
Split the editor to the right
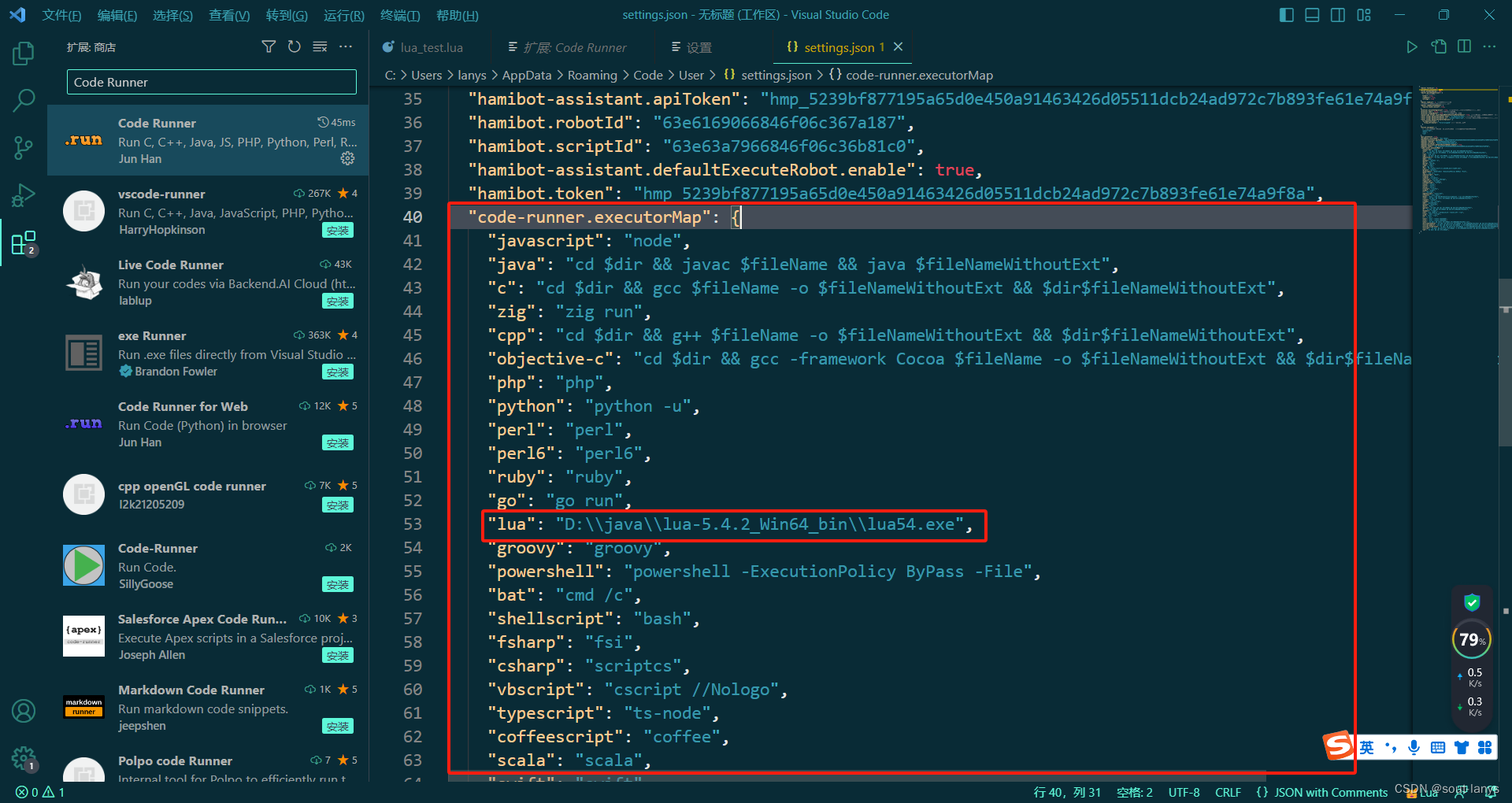click(1464, 47)
